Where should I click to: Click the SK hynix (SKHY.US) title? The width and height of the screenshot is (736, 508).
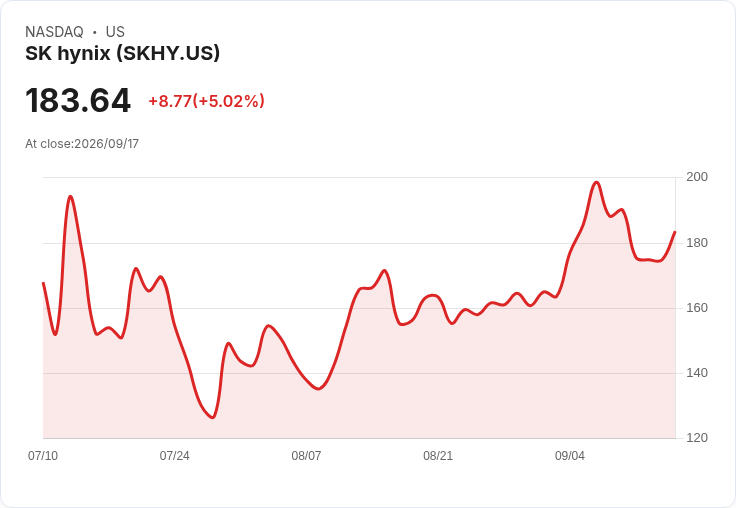pyautogui.click(x=123, y=54)
